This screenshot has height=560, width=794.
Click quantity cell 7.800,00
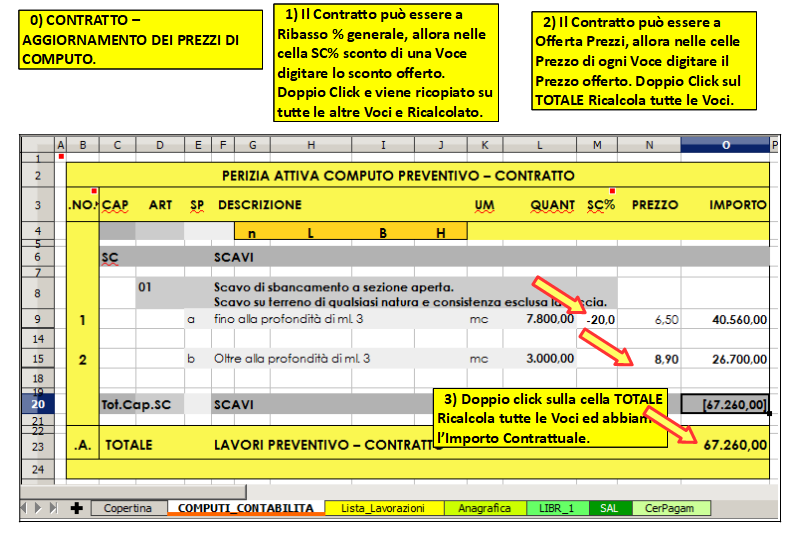[540, 319]
